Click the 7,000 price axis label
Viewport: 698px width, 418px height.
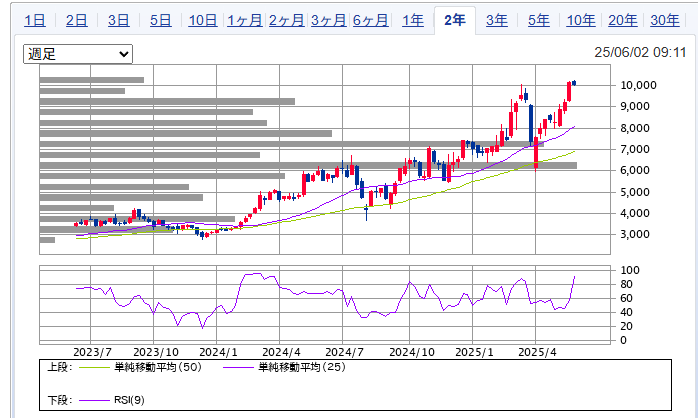(635, 149)
